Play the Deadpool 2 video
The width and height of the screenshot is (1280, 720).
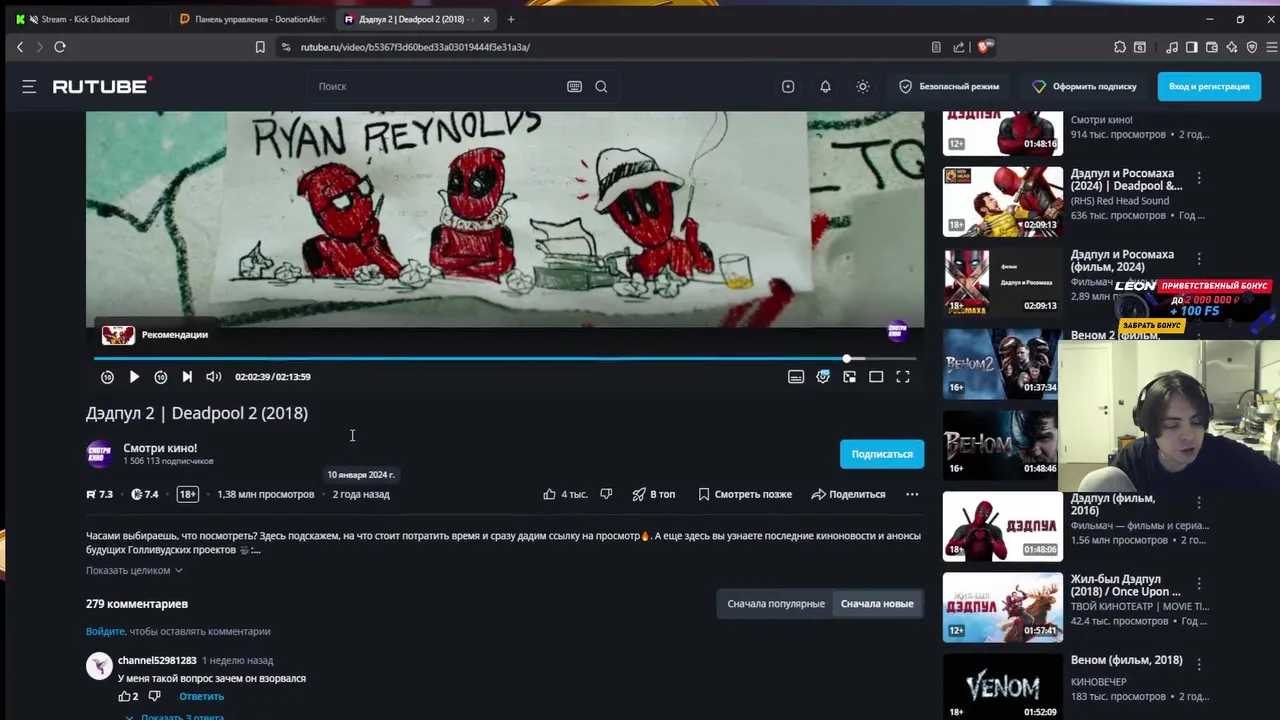(x=134, y=377)
